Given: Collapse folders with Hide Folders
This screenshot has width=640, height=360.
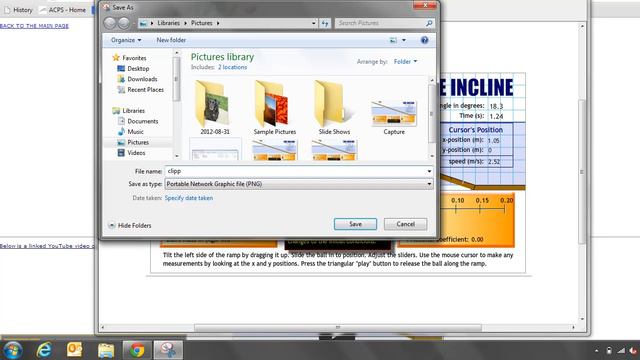Looking at the screenshot, I should tap(130, 225).
